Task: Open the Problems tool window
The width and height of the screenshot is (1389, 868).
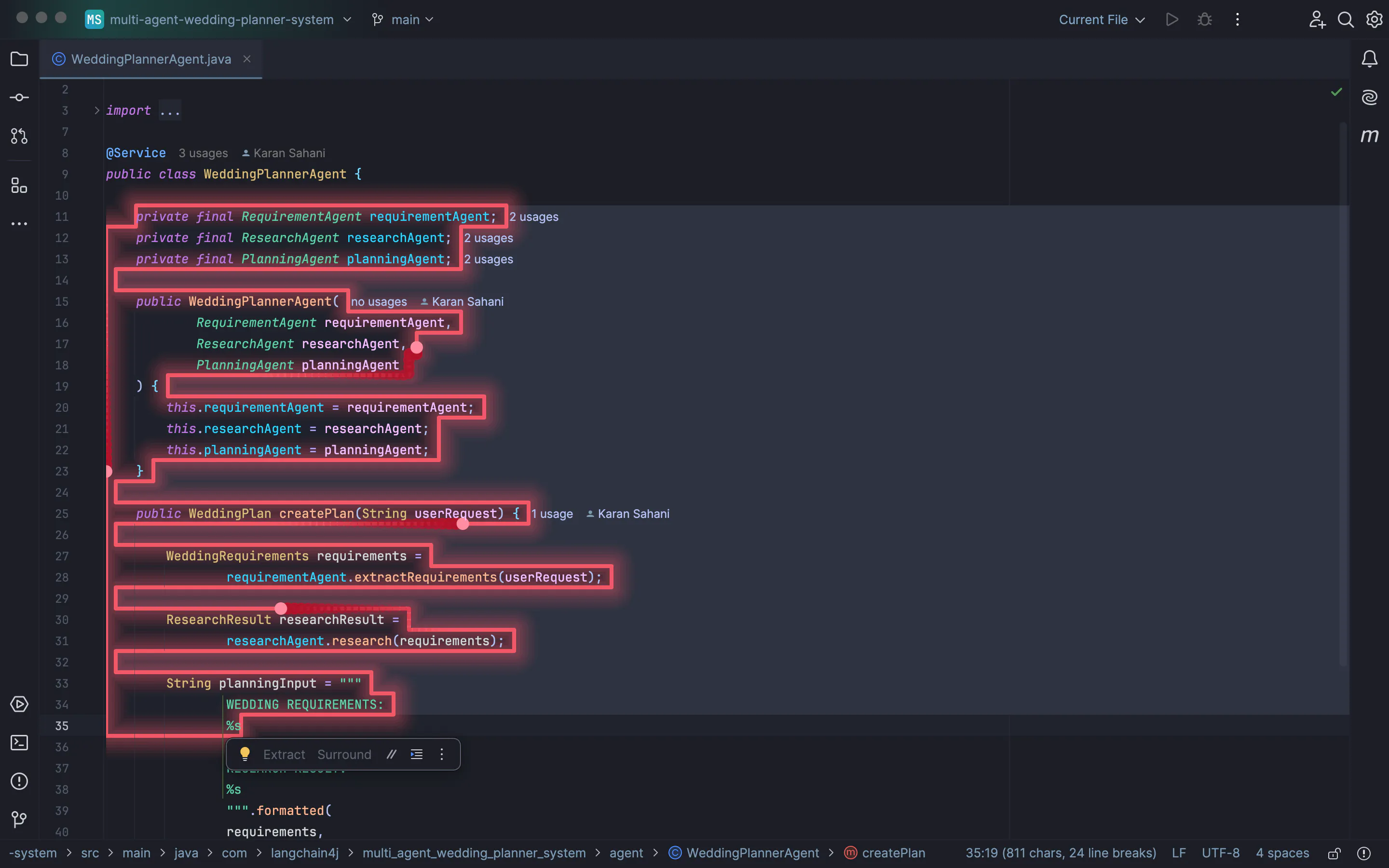Action: pyautogui.click(x=19, y=781)
